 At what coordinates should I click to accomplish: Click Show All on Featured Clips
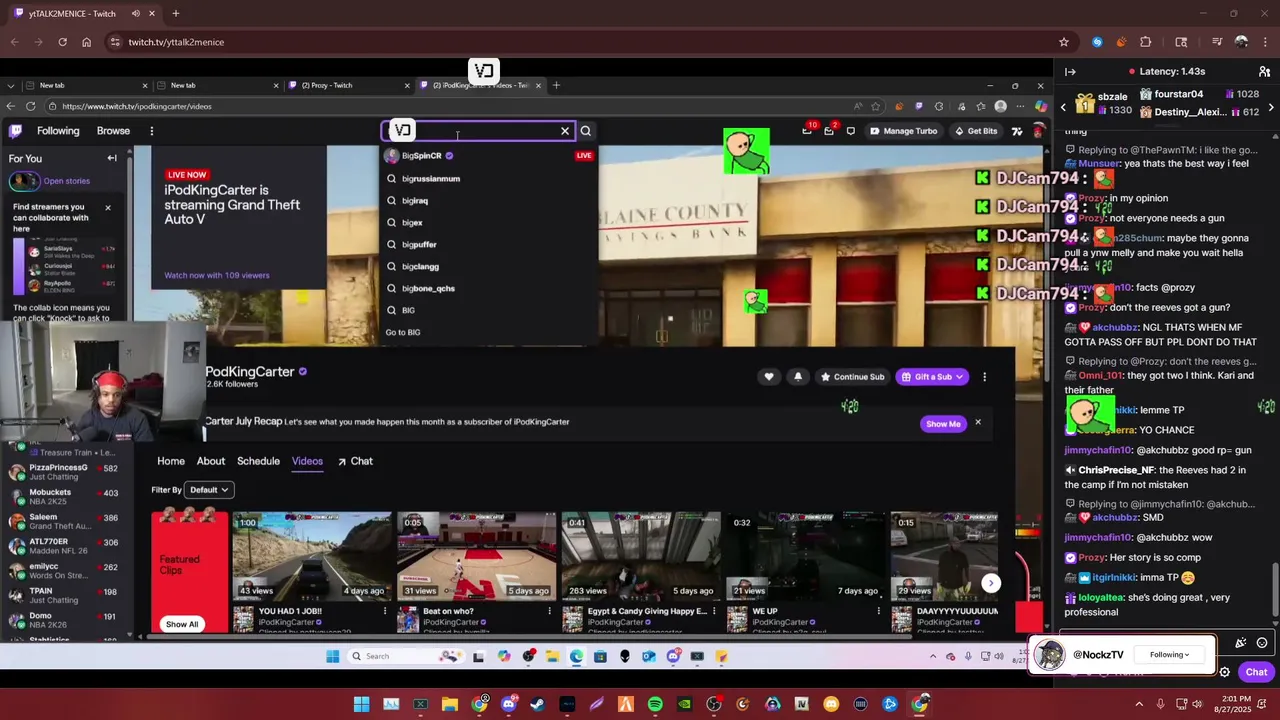click(182, 624)
